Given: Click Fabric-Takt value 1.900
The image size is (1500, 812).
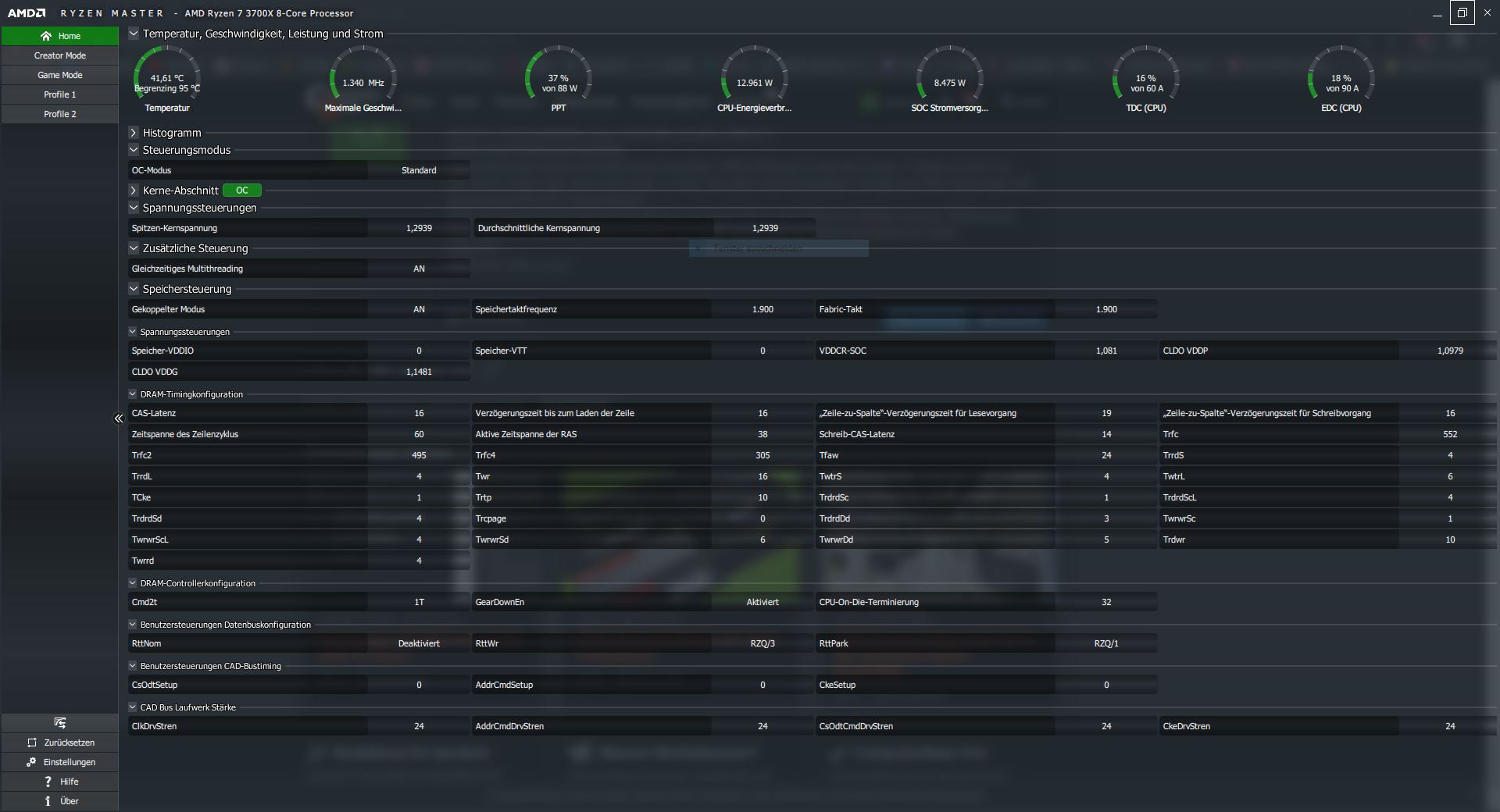Looking at the screenshot, I should [1106, 309].
